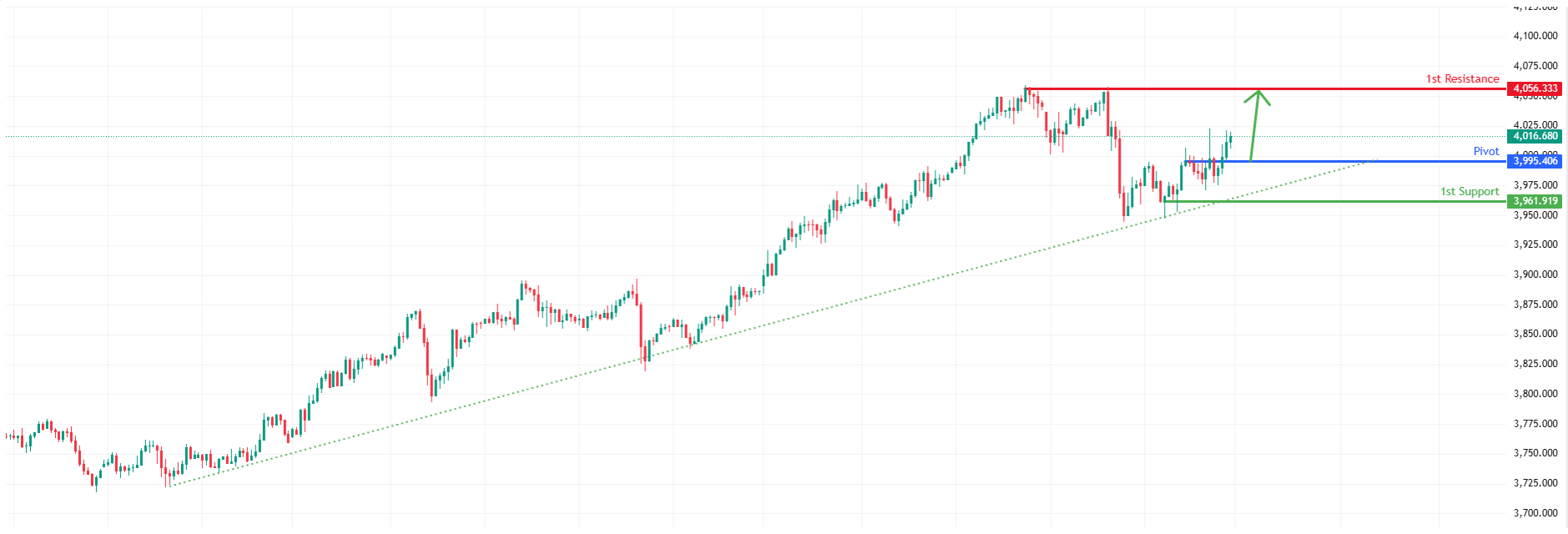1568x534 pixels.
Task: Click the 3,850.000 price axis label
Action: click(x=1535, y=334)
